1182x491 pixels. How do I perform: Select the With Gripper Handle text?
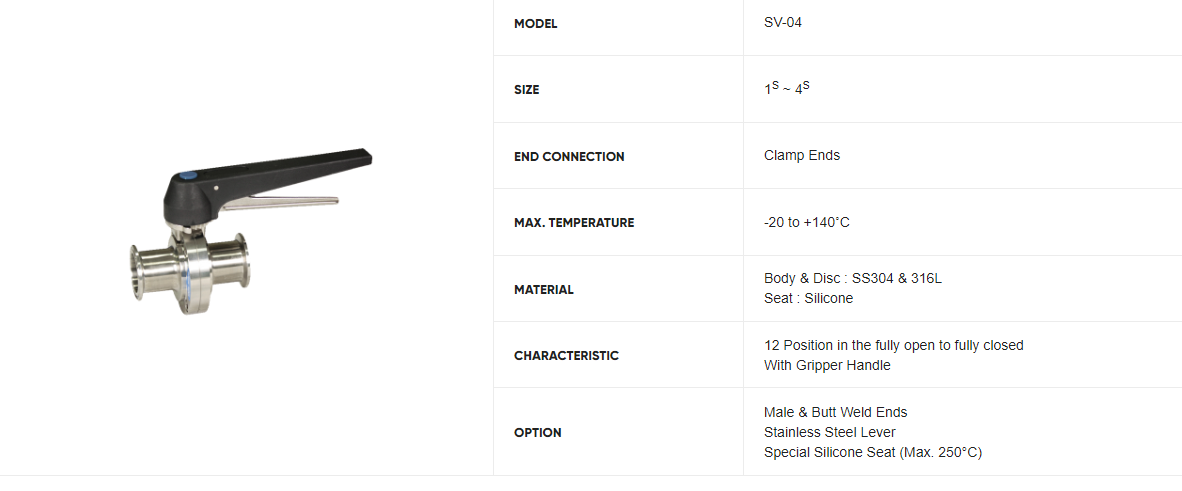tap(826, 365)
